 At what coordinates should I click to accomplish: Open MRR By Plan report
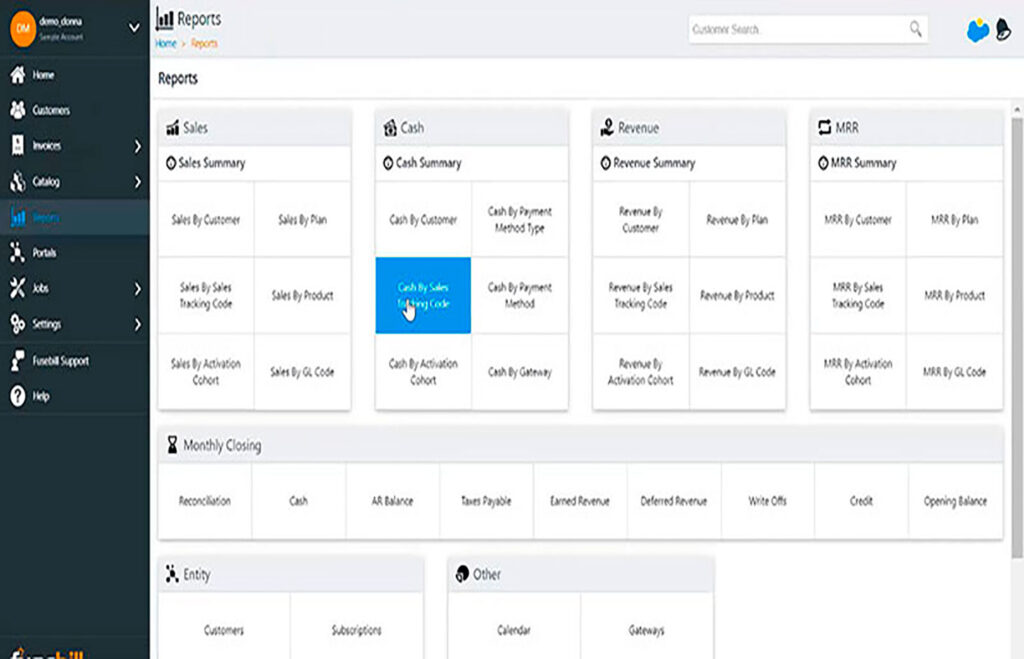coord(955,219)
